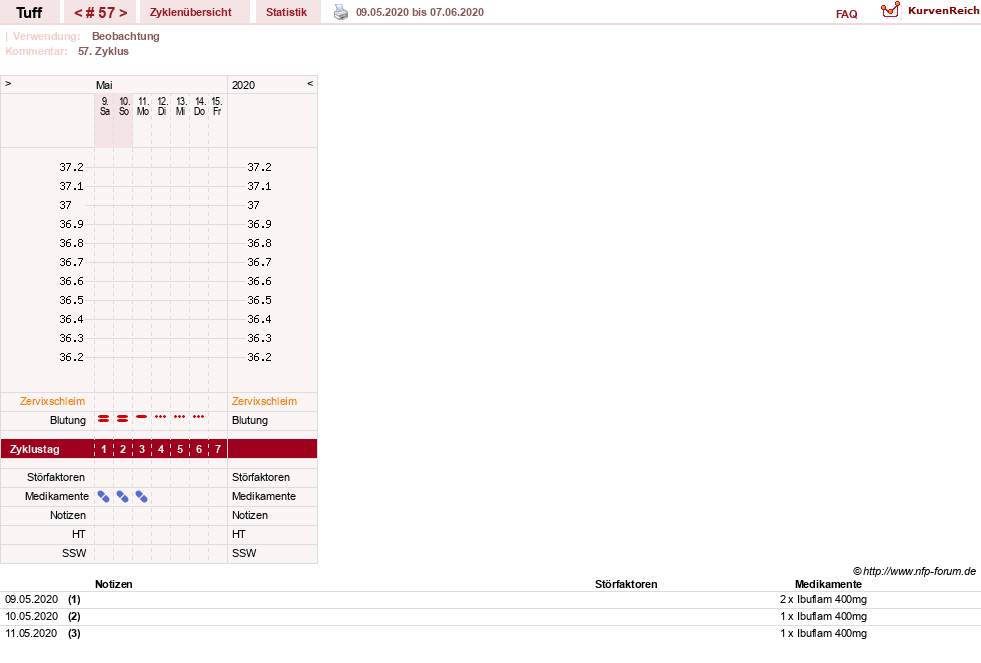Click the left Zervixschleim row label
981x663 pixels.
(x=52, y=402)
